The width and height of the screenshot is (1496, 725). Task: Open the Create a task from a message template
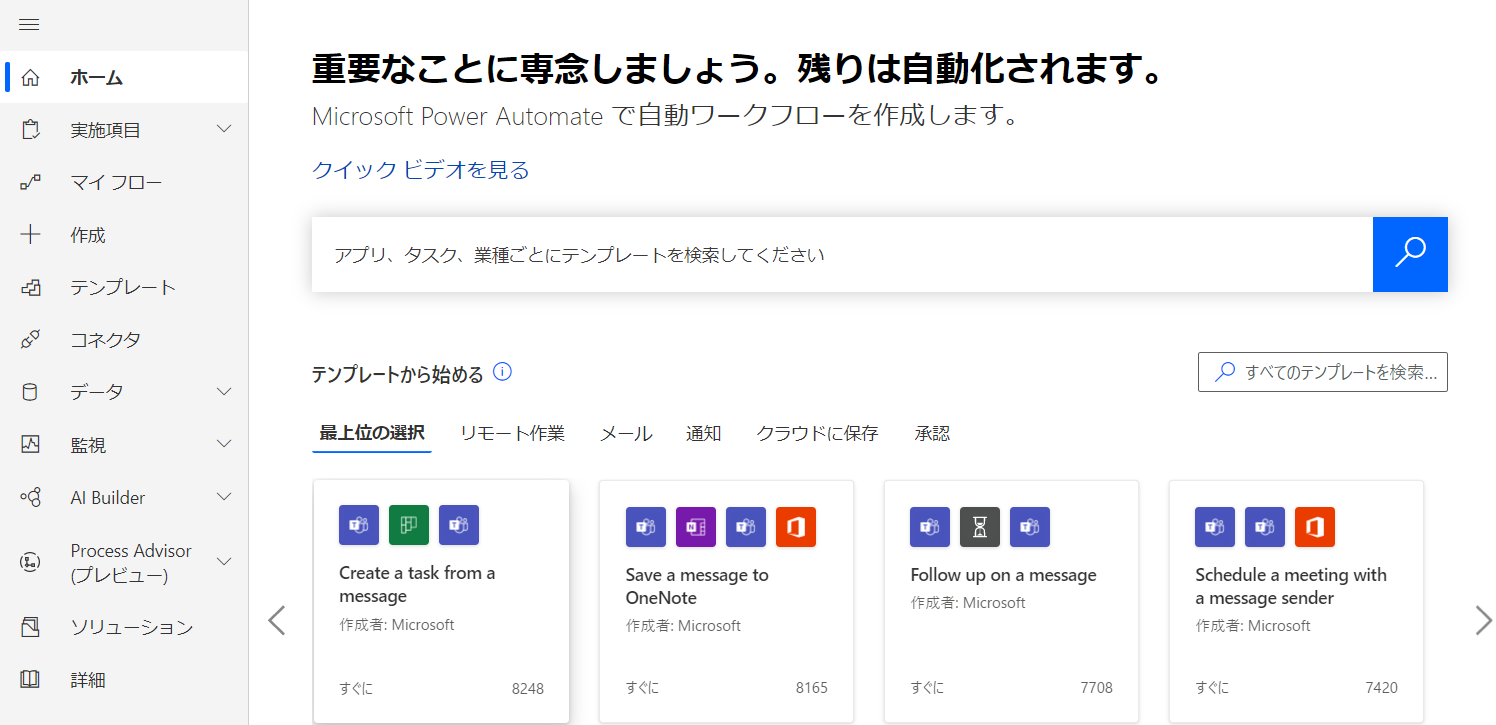[x=441, y=601]
